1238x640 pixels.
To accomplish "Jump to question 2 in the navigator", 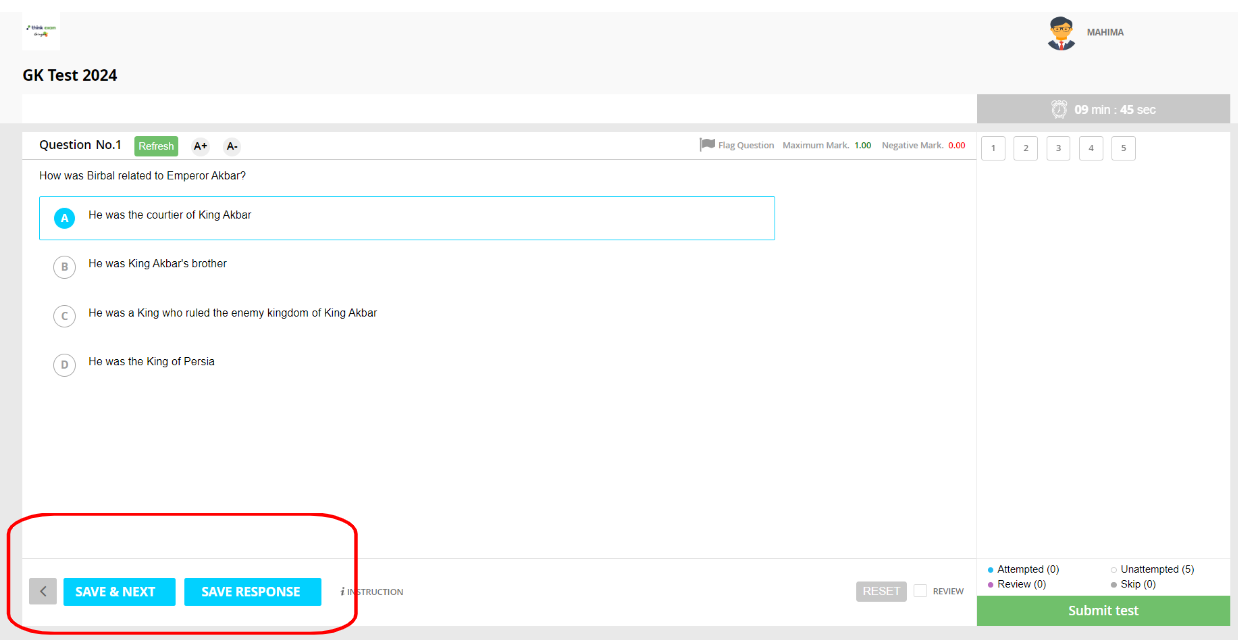I will (1025, 149).
